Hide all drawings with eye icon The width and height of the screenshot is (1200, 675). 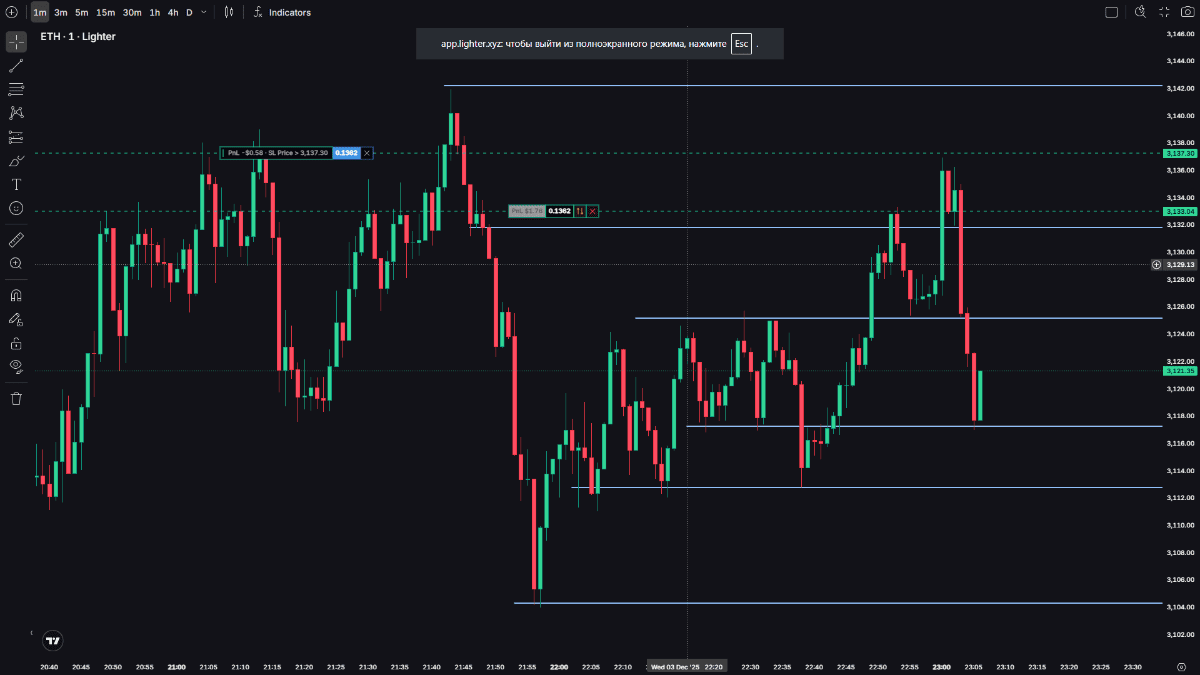(16, 366)
